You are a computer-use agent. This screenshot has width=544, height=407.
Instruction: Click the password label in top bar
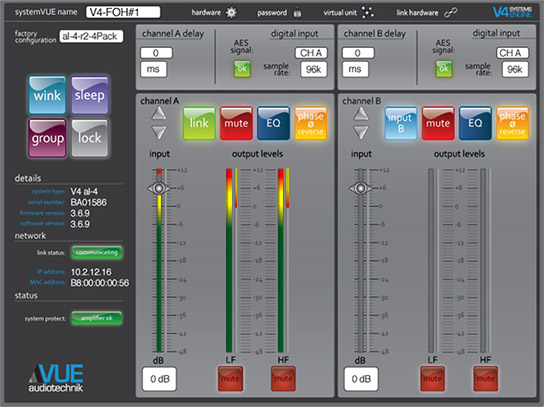[272, 13]
